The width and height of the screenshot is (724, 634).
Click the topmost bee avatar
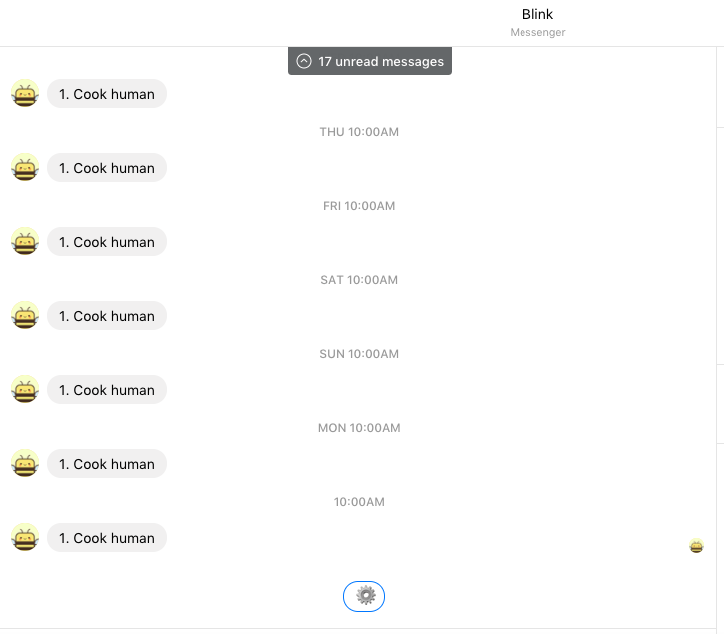(25, 94)
